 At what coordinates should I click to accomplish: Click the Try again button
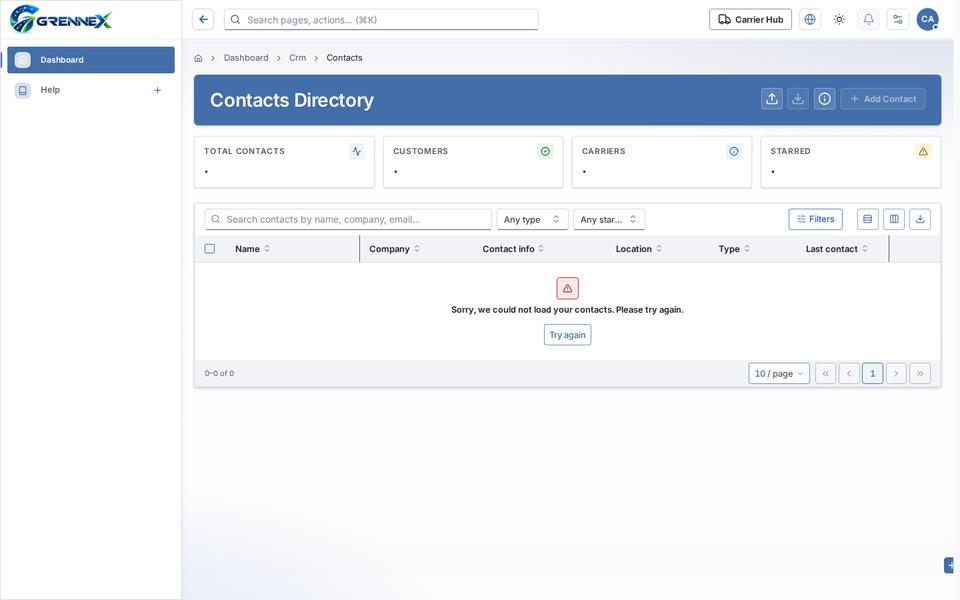tap(568, 335)
